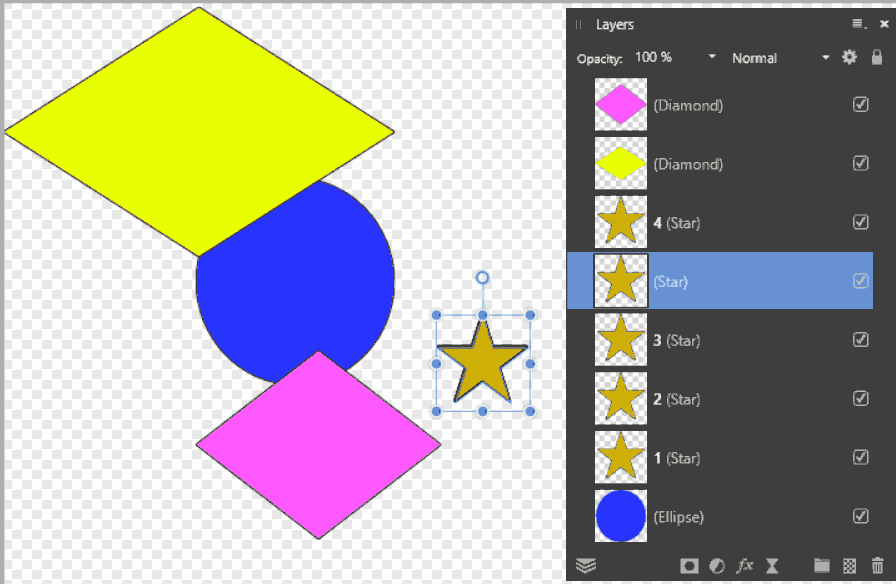Click the Layers panel drag grip

[578, 25]
